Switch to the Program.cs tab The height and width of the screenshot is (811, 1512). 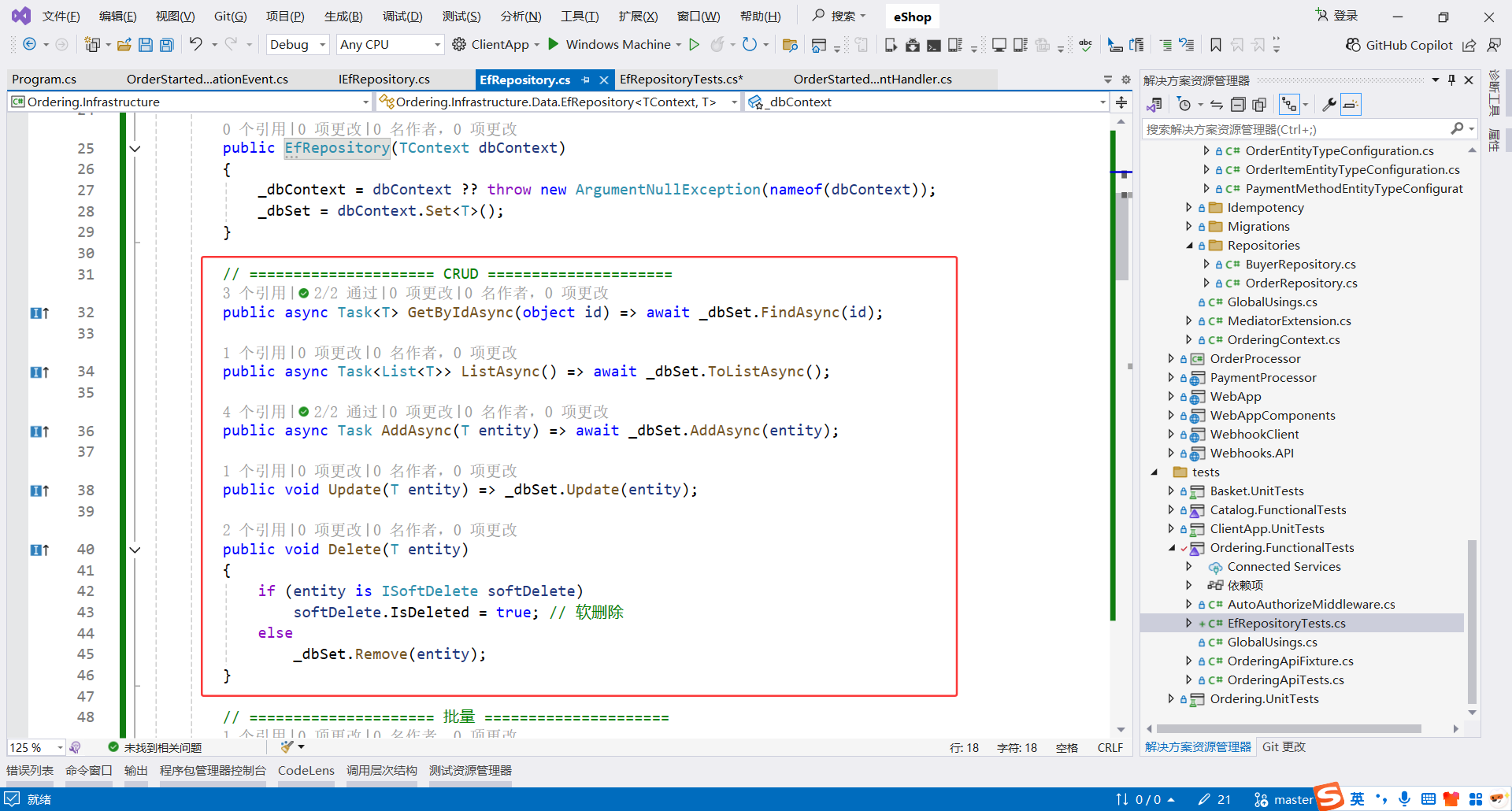[44, 80]
